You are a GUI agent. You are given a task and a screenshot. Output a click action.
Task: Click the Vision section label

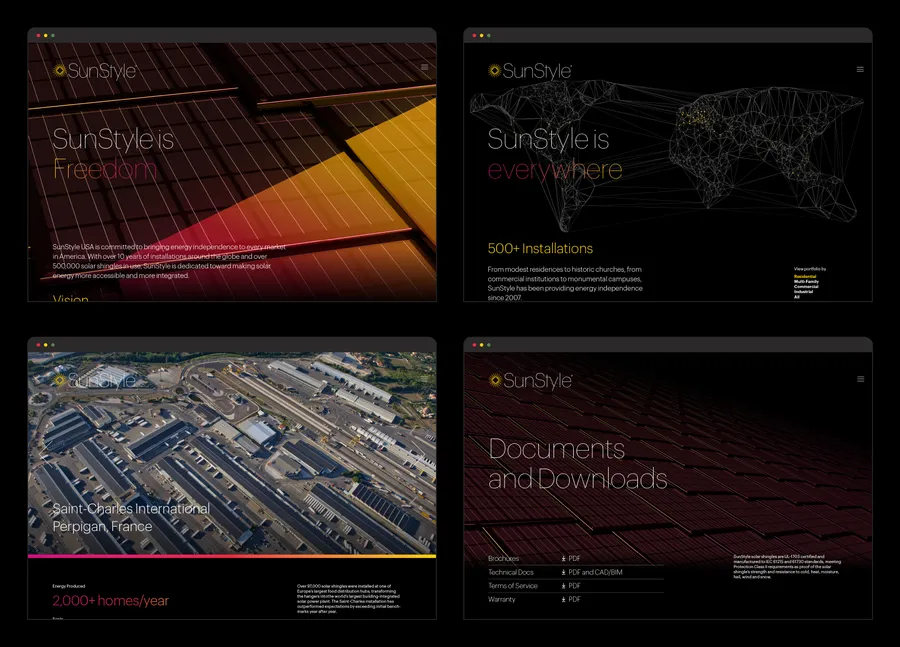[x=70, y=300]
